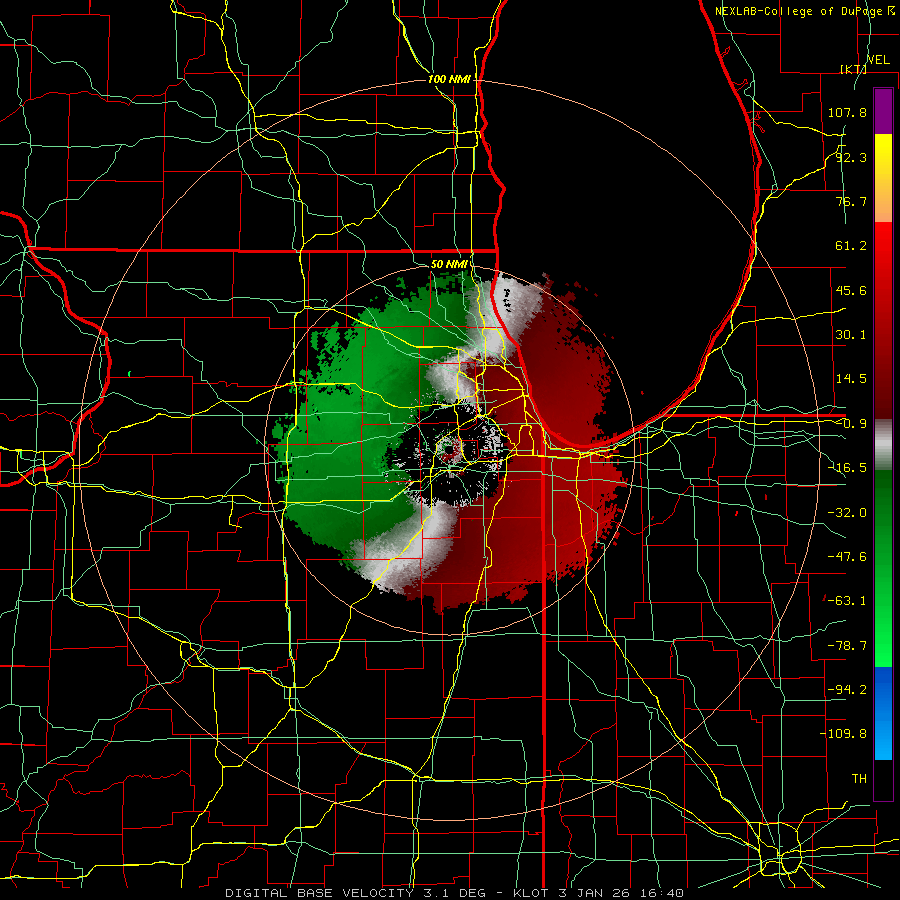The width and height of the screenshot is (900, 900).
Task: Click the 45.6 velocity scale value
Action: click(851, 290)
